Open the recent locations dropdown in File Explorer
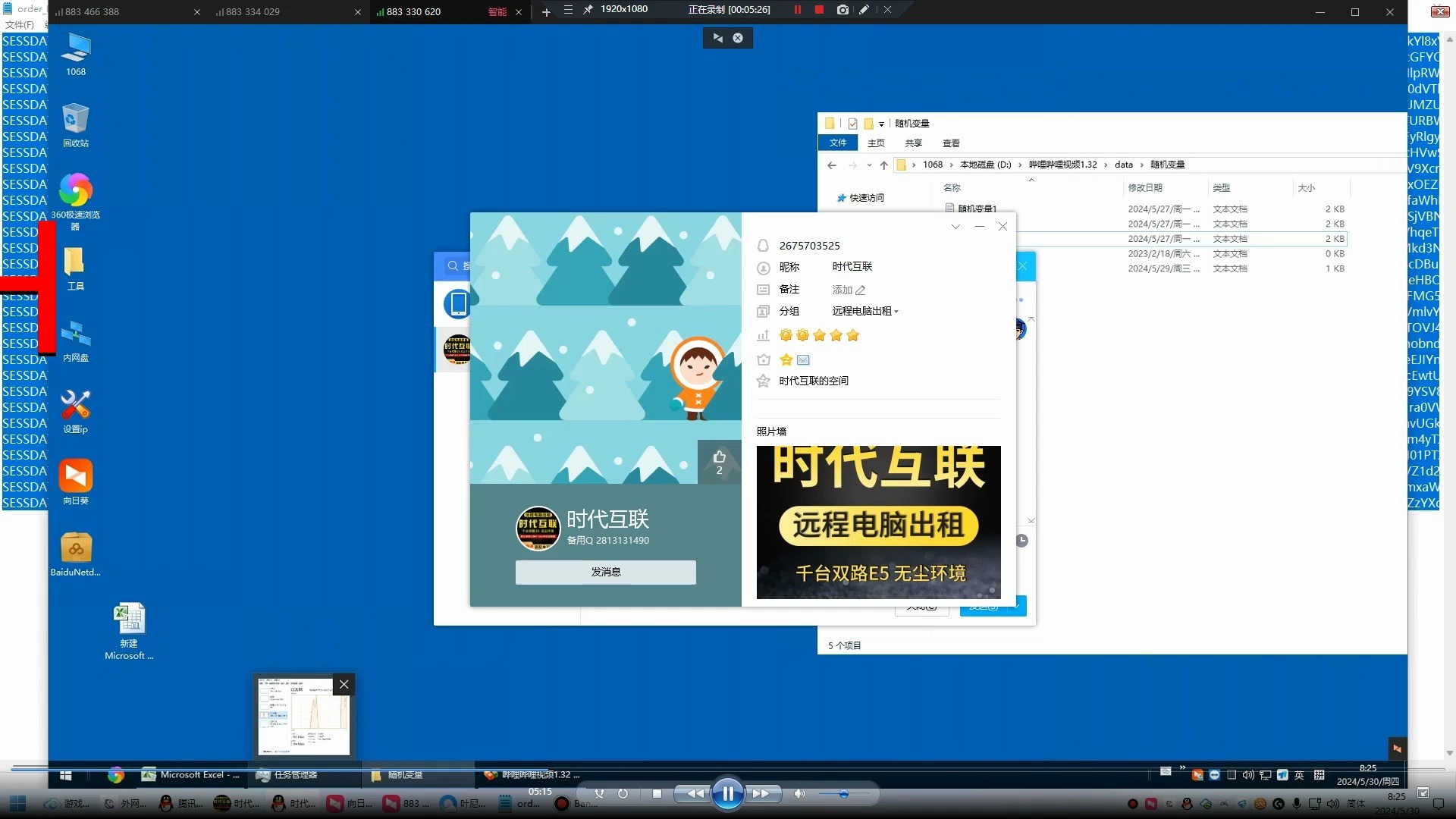 (x=869, y=165)
